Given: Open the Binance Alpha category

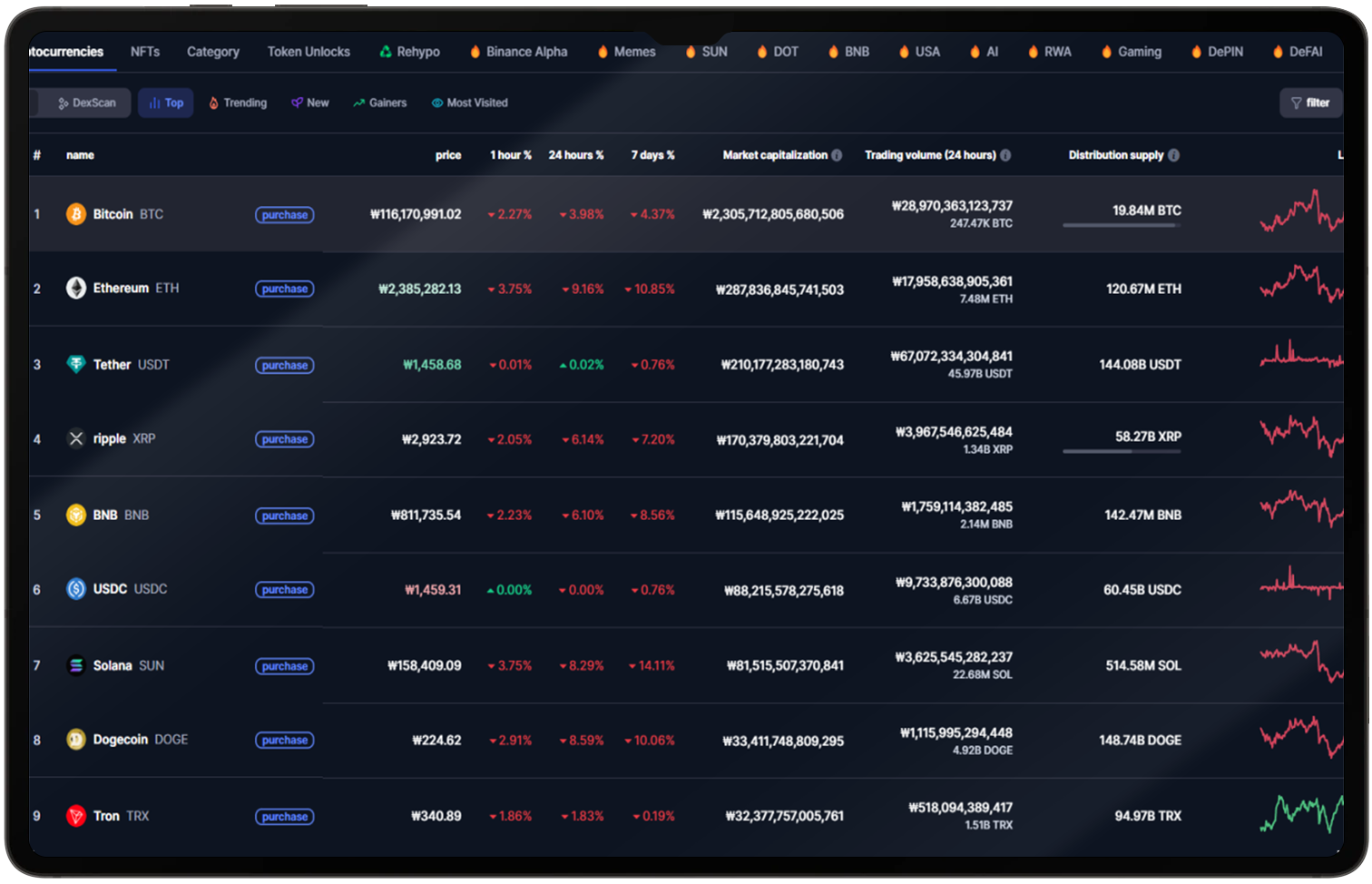Looking at the screenshot, I should point(518,52).
